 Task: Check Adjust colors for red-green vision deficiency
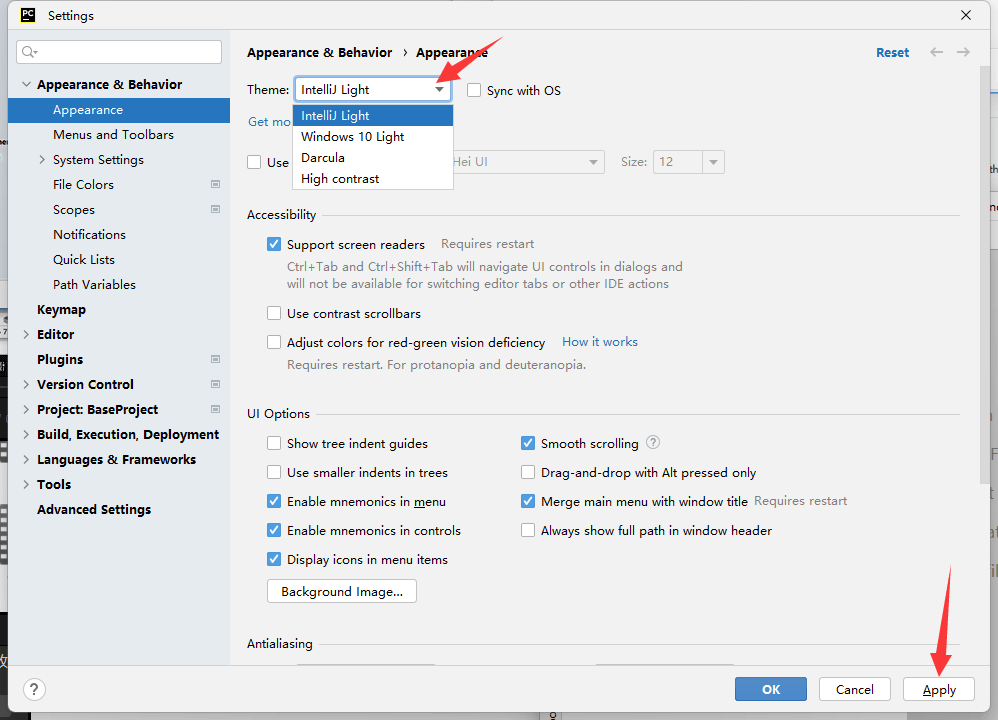point(274,342)
